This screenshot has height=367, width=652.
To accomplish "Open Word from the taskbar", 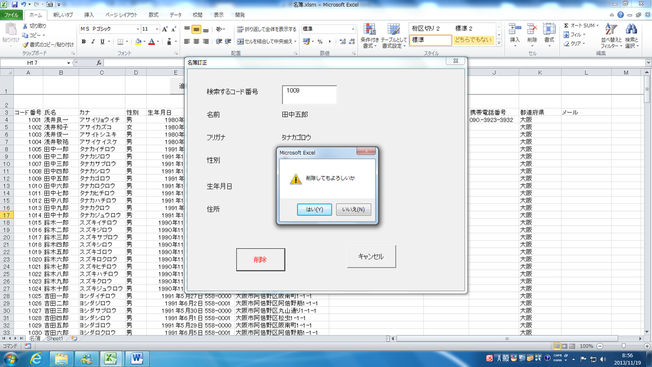I will pos(136,359).
